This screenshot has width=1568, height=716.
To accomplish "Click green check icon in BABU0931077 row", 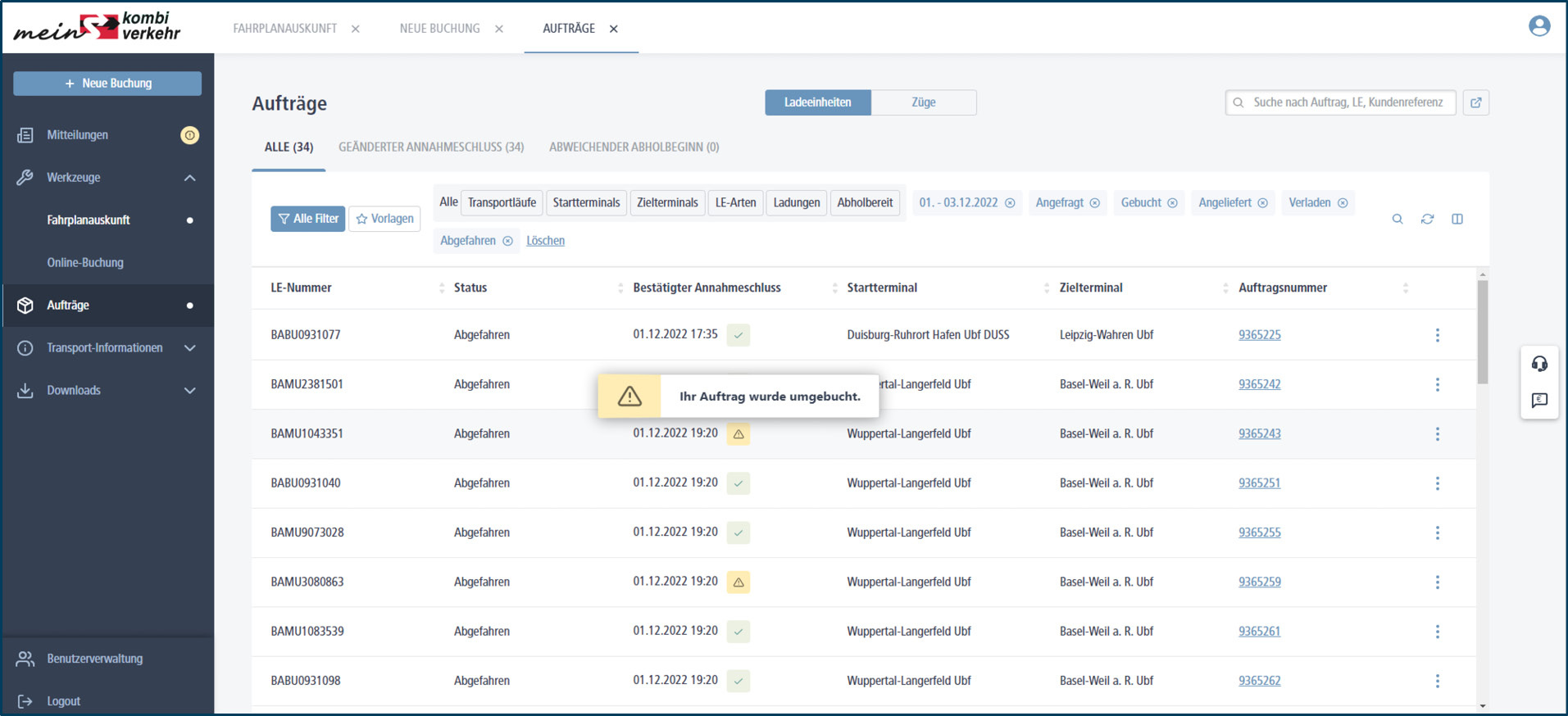I will click(739, 335).
